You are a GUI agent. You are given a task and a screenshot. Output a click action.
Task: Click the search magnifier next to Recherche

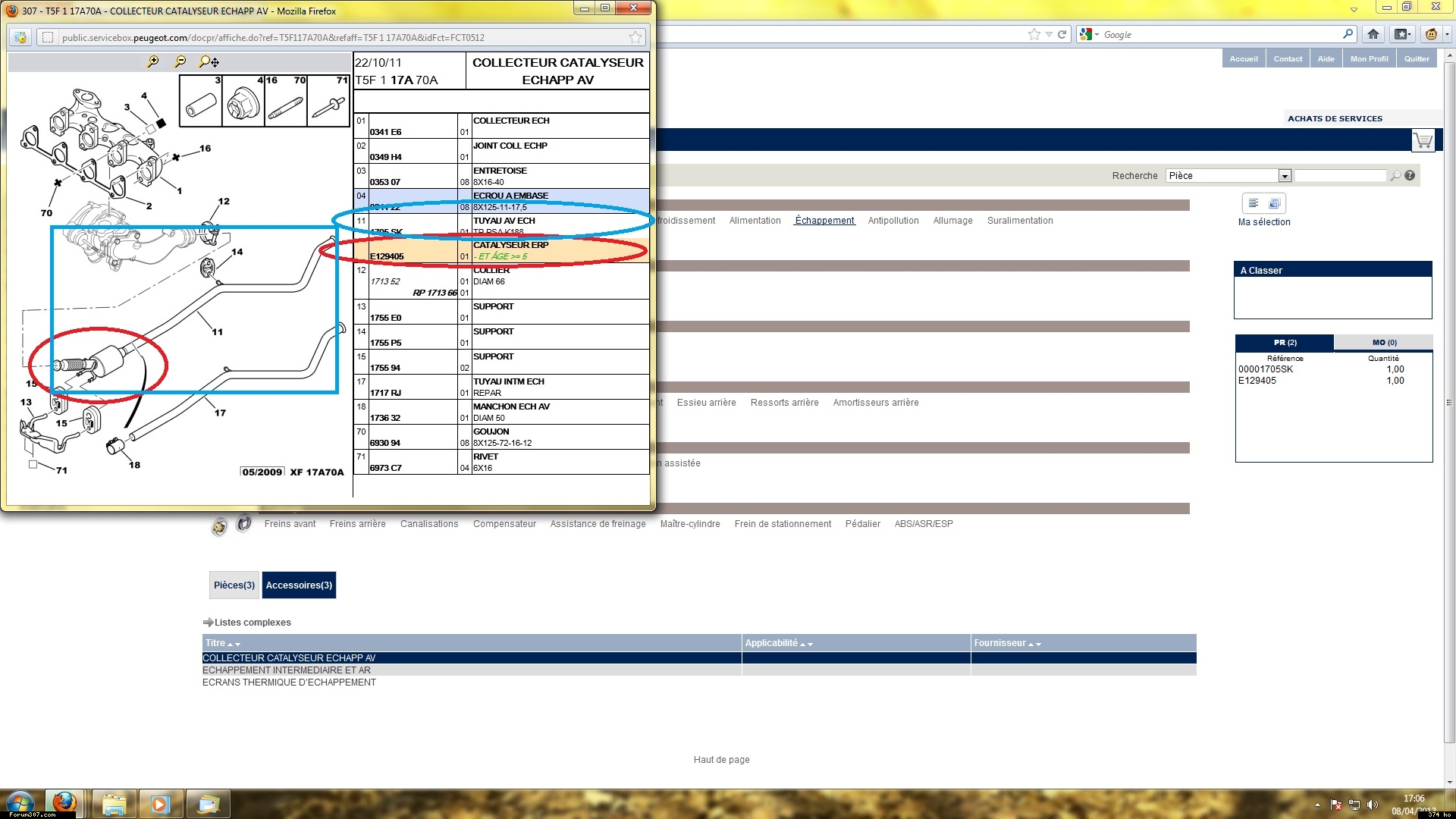coord(1395,176)
